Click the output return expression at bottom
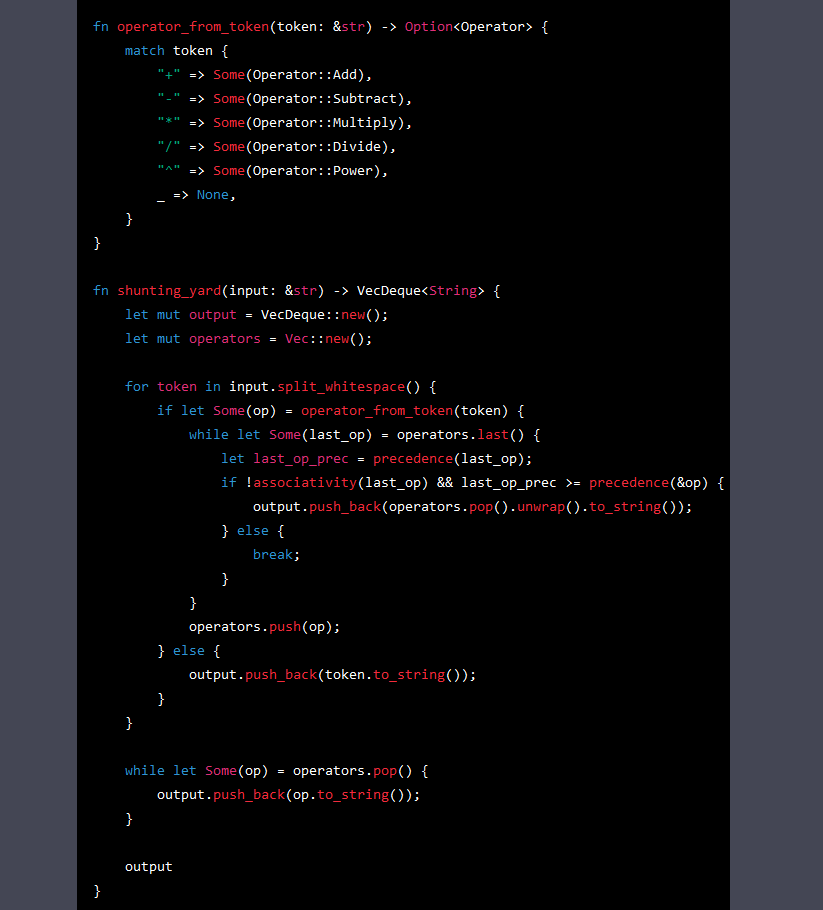823x910 pixels. pyautogui.click(x=148, y=866)
